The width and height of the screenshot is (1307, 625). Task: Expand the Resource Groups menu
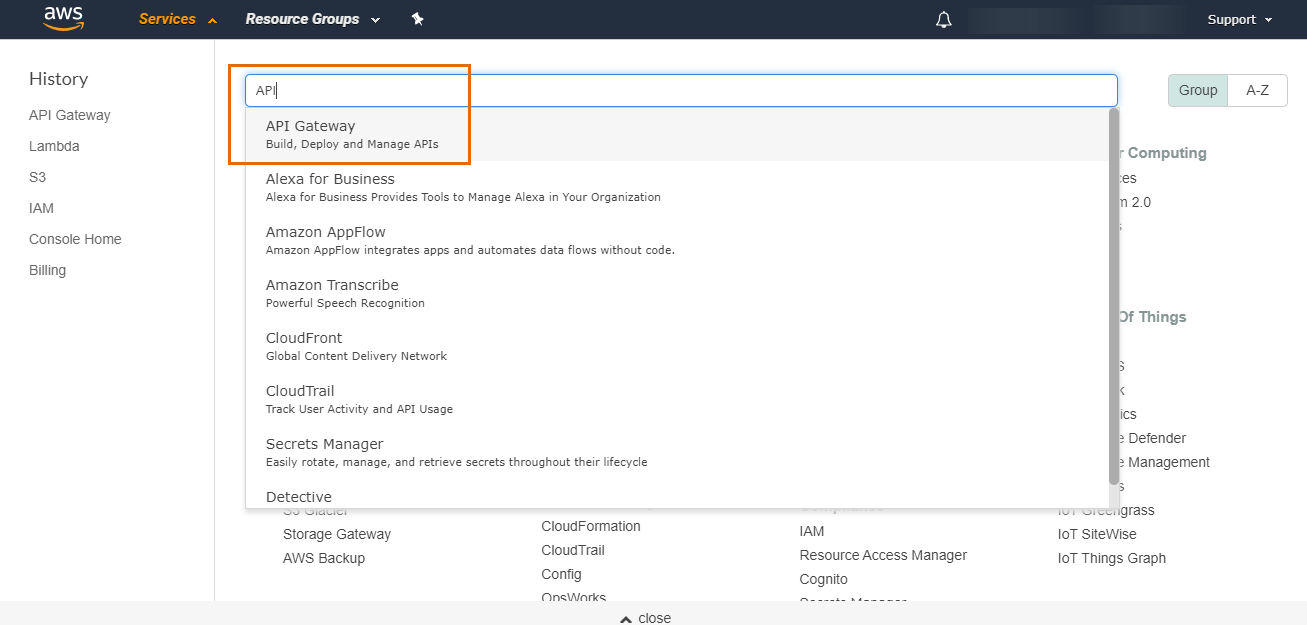(x=313, y=19)
